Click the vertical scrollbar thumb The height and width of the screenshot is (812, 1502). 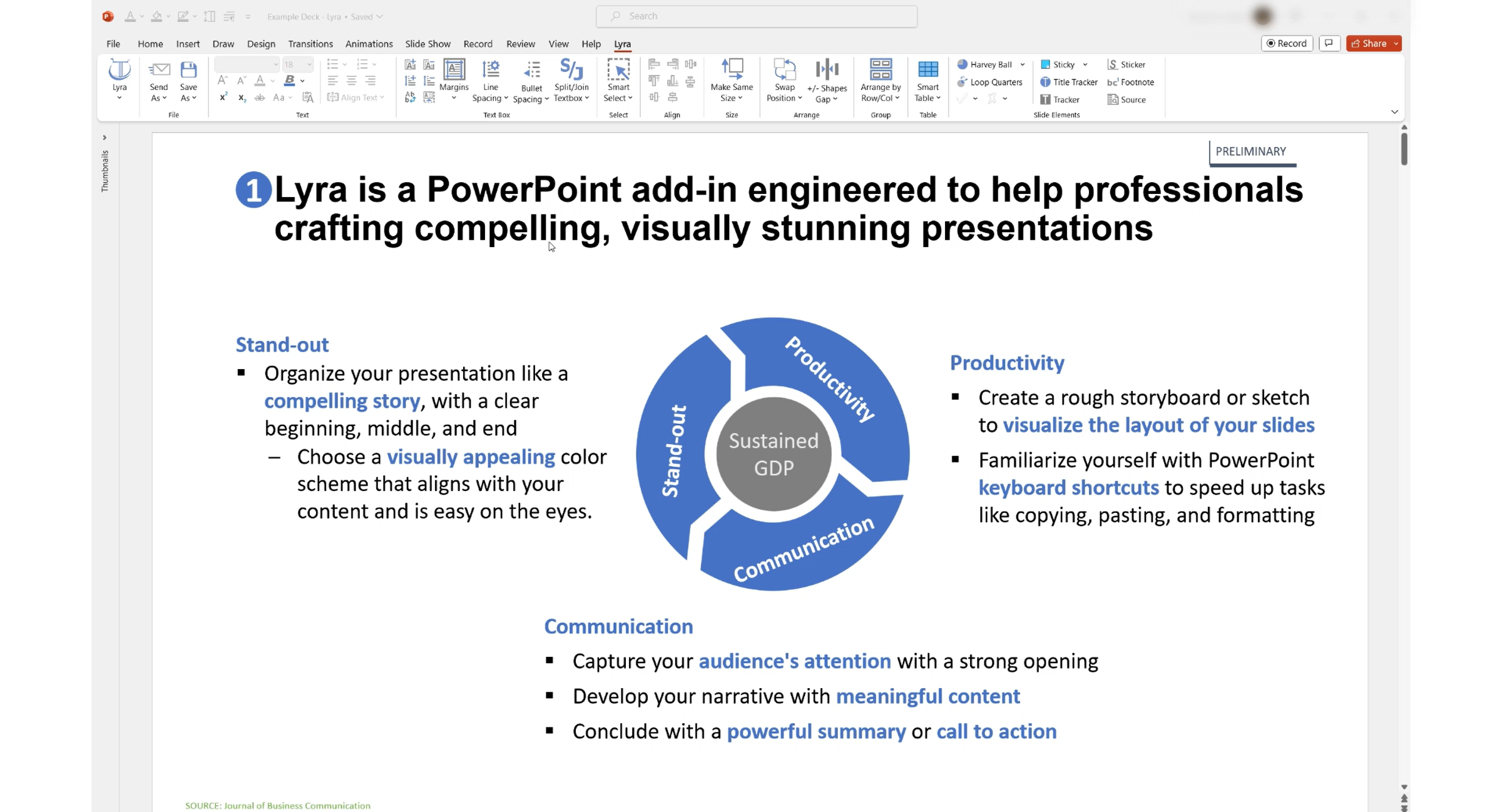click(1404, 148)
